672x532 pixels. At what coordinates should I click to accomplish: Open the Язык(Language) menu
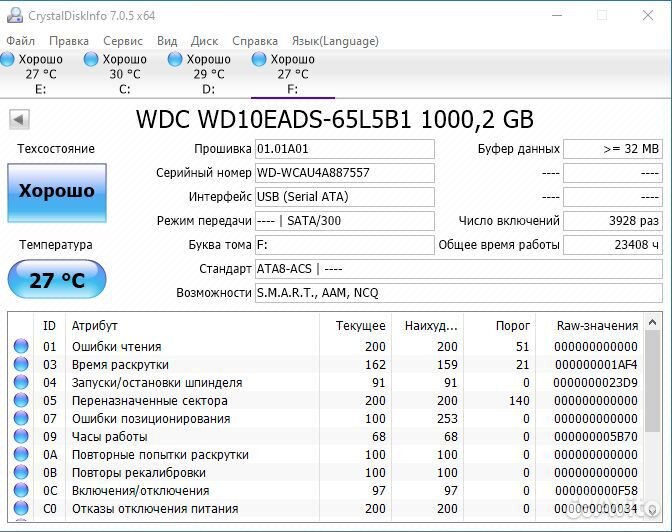pos(335,41)
